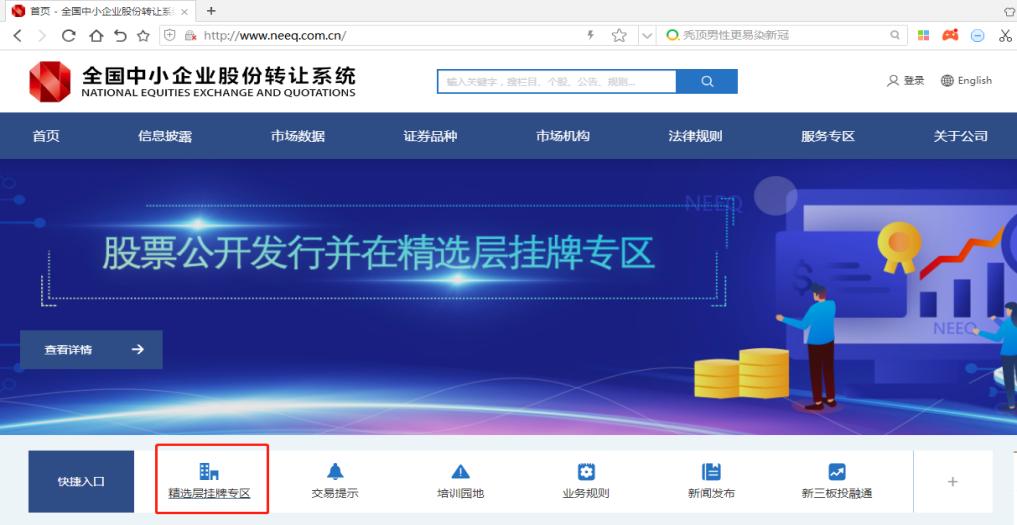Click the browser back arrow
The image size is (1017, 525).
[18, 36]
